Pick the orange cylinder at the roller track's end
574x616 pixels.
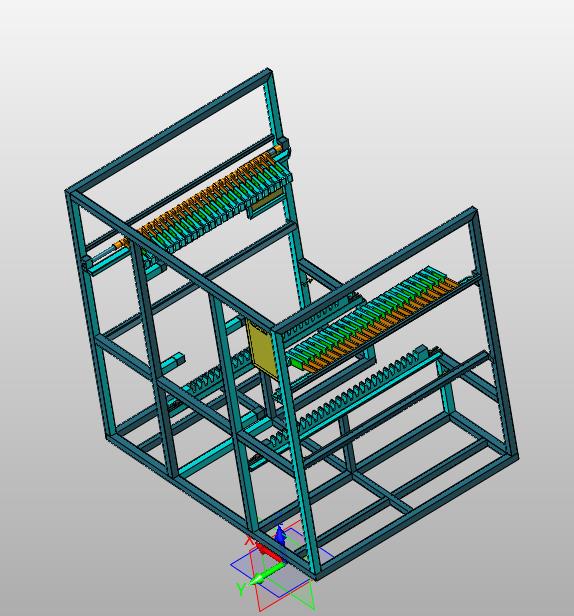(120, 245)
